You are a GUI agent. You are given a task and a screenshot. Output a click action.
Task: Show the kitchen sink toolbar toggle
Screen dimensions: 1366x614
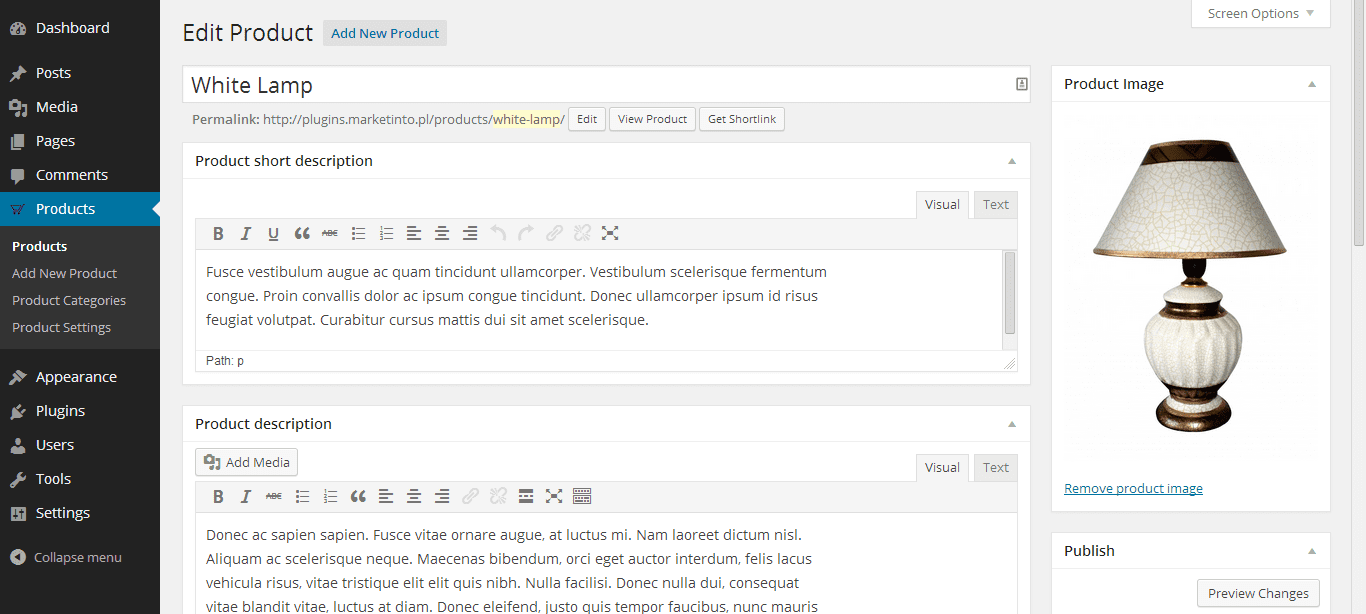tap(582, 497)
